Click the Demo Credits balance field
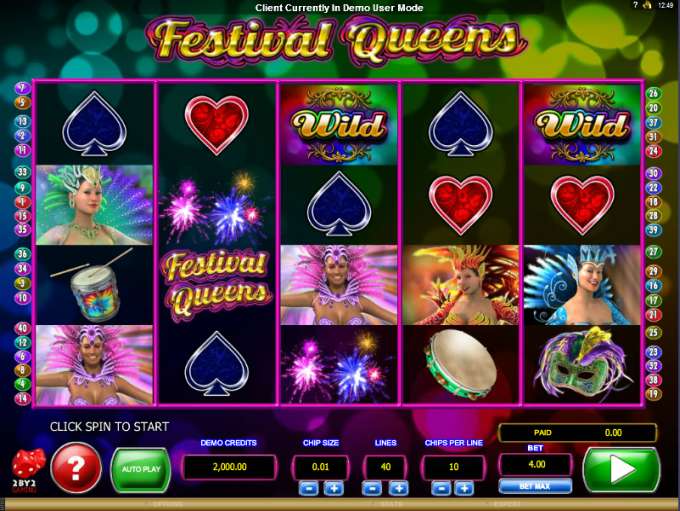The image size is (680, 511). 229,467
